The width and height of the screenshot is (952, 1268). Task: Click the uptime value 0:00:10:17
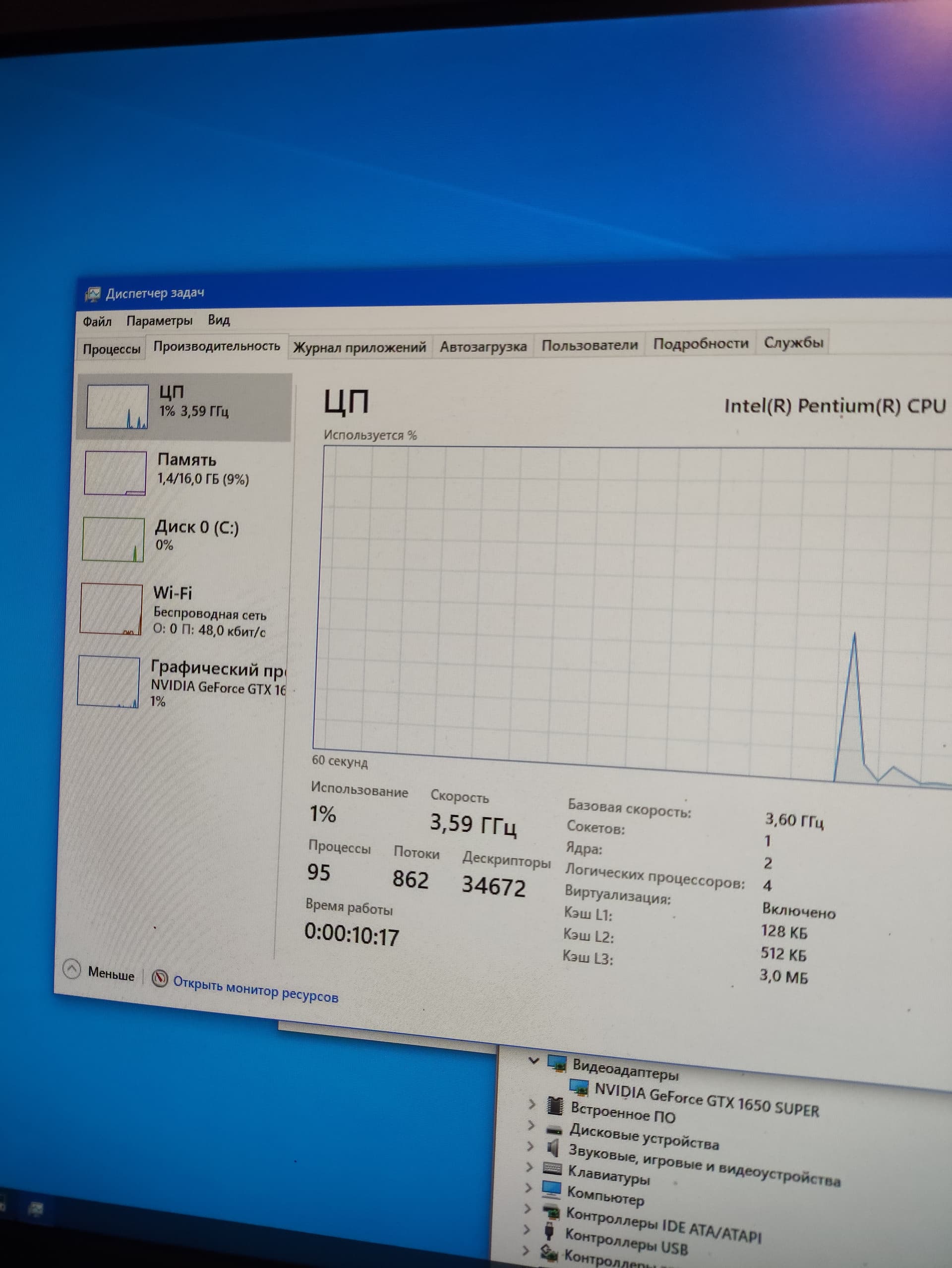pyautogui.click(x=352, y=935)
